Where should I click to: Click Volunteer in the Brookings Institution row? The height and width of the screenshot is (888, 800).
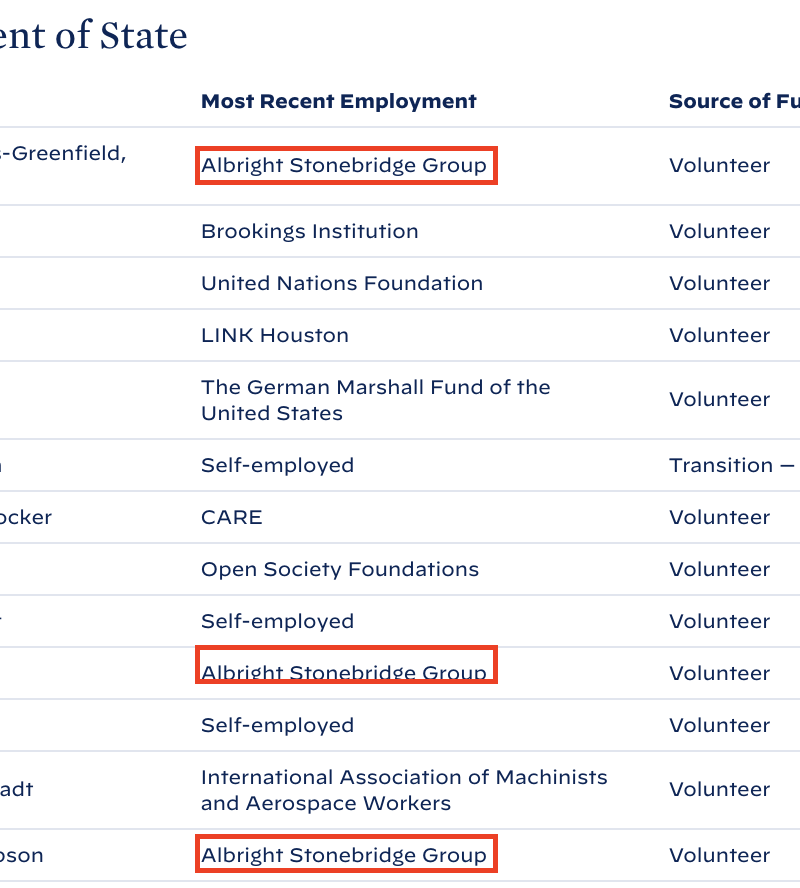(x=720, y=231)
